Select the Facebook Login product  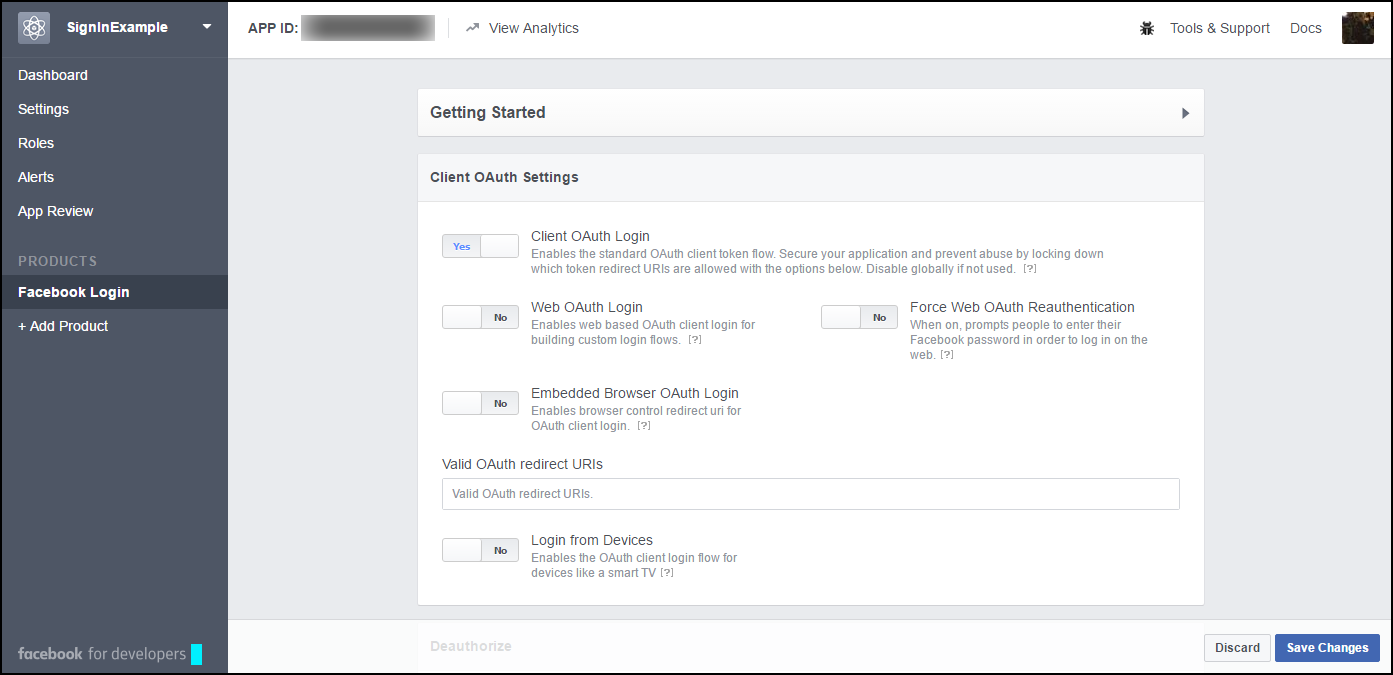[114, 292]
